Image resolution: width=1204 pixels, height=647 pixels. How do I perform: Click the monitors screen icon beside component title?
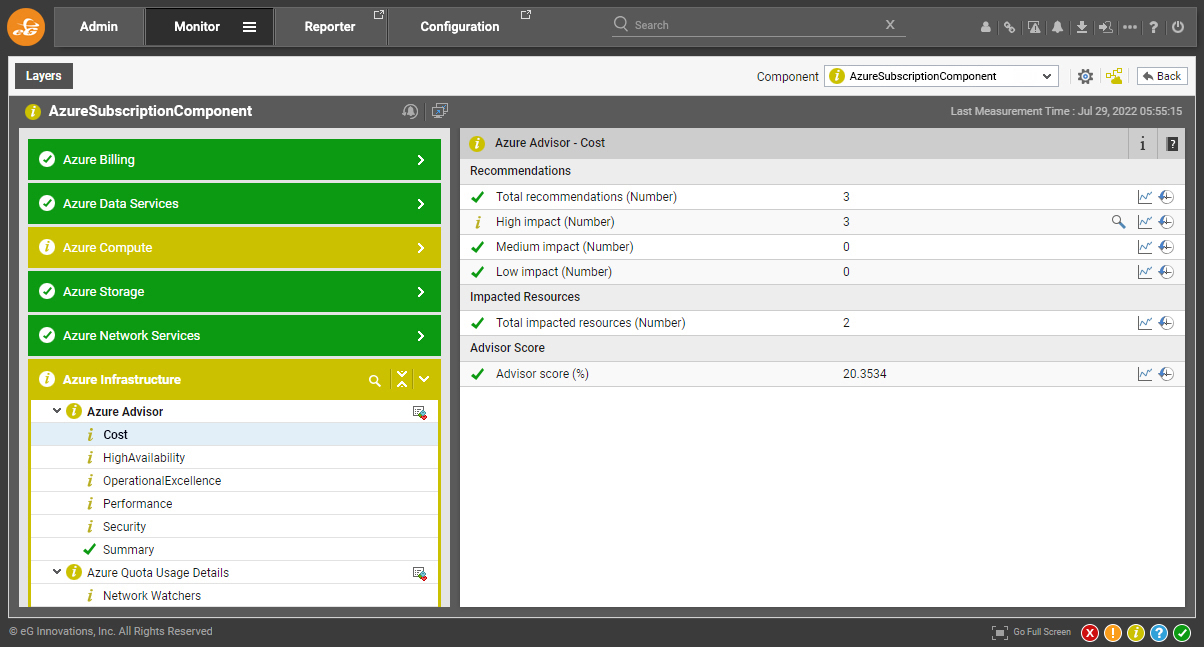(x=440, y=111)
